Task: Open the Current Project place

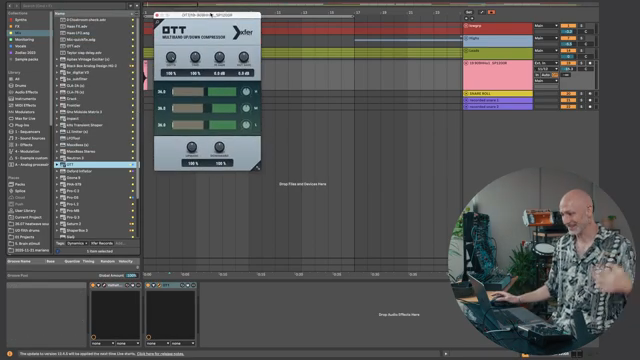Action: click(x=28, y=217)
